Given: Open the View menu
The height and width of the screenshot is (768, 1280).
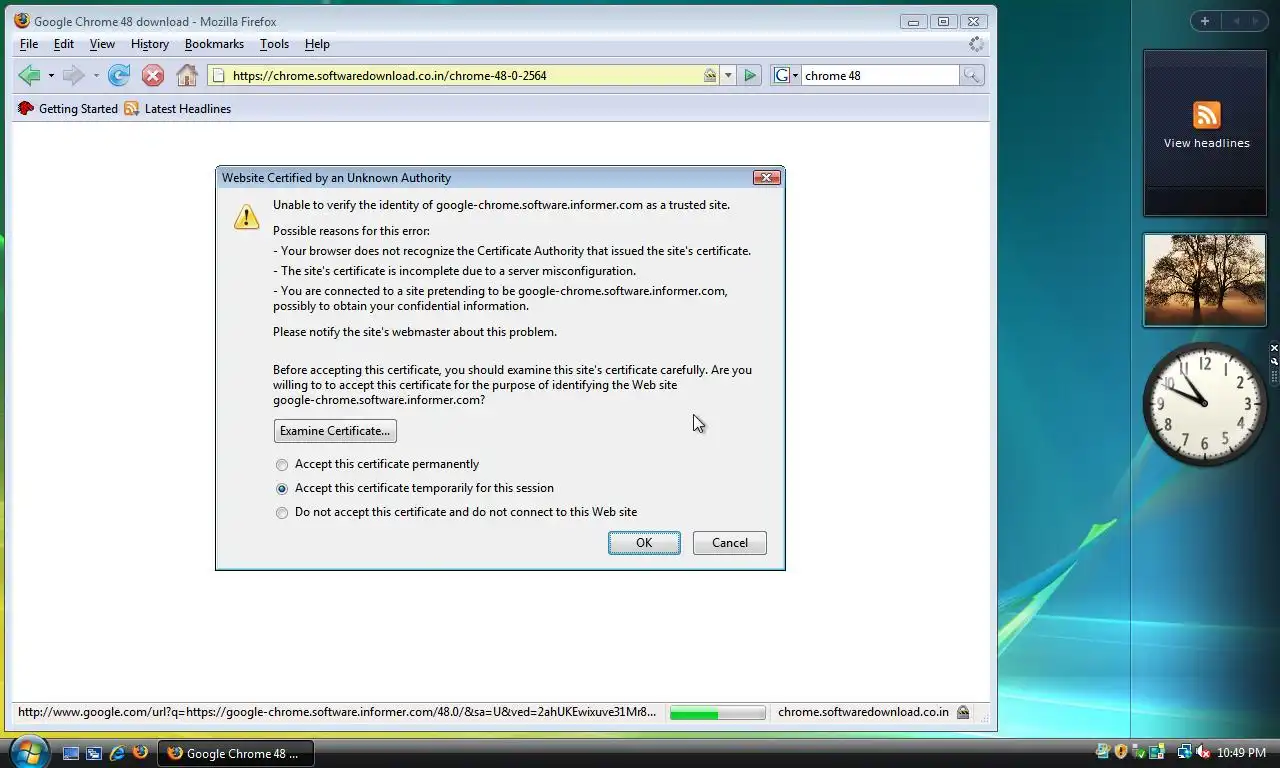Looking at the screenshot, I should 102,44.
